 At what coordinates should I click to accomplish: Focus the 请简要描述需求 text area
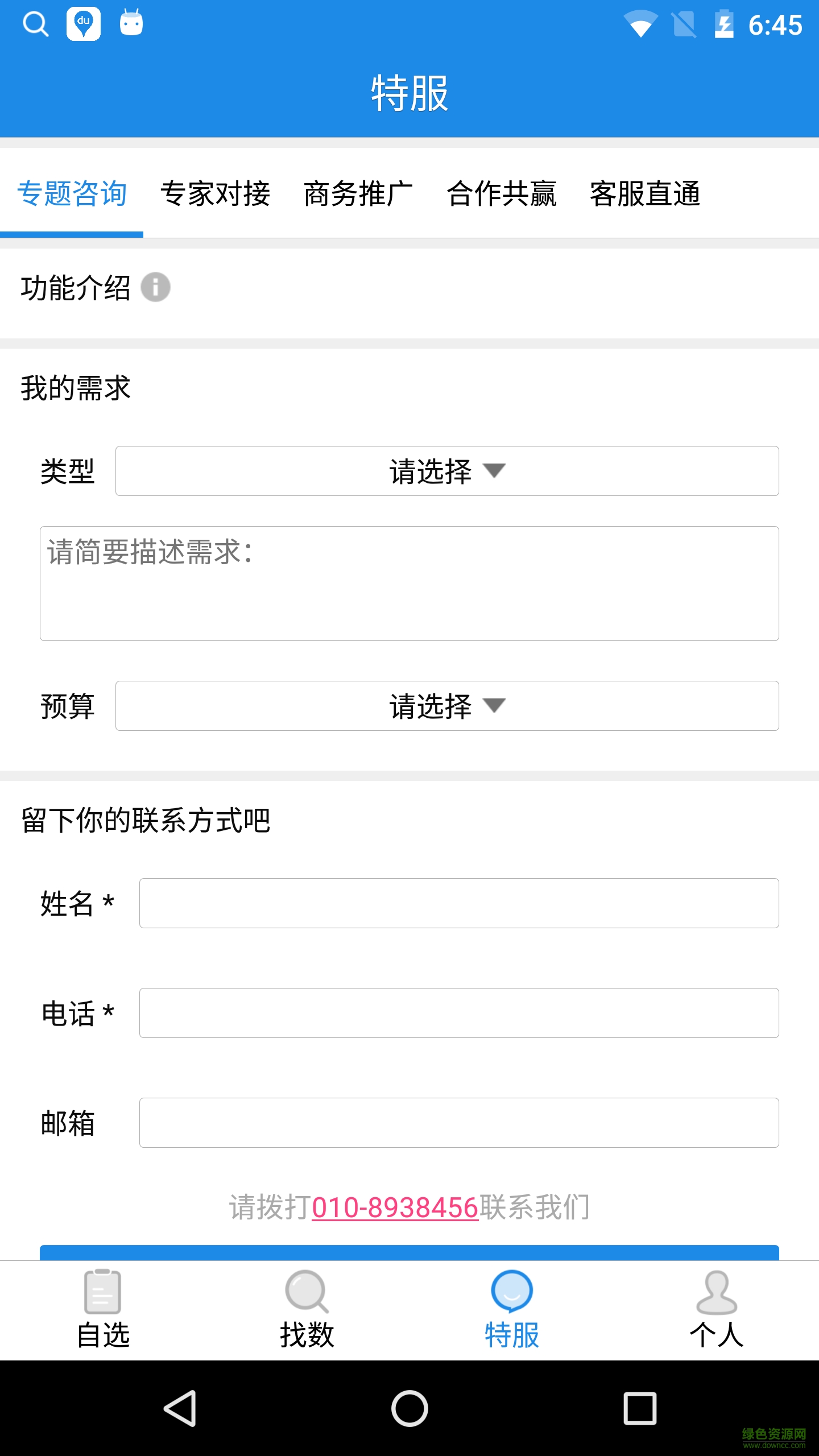409,584
